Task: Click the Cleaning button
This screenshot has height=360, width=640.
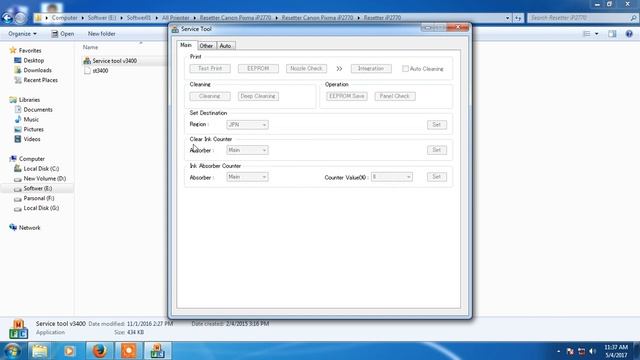Action: (x=210, y=96)
